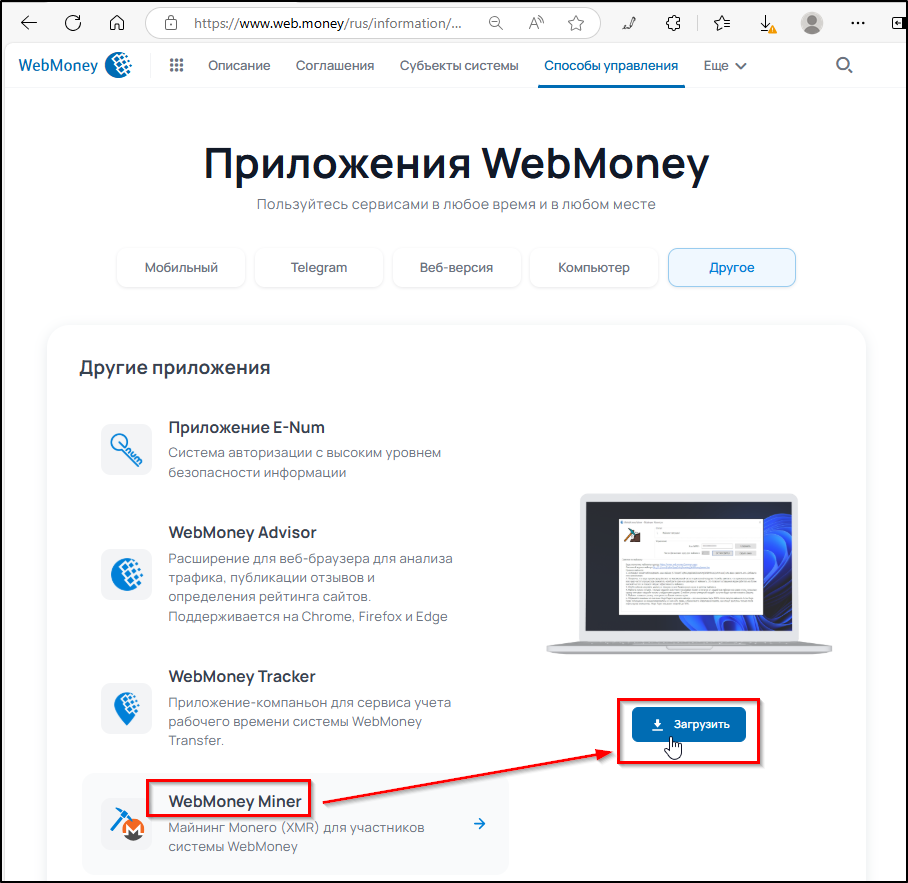Click the E-Num application icon
908x883 pixels.
(126, 449)
